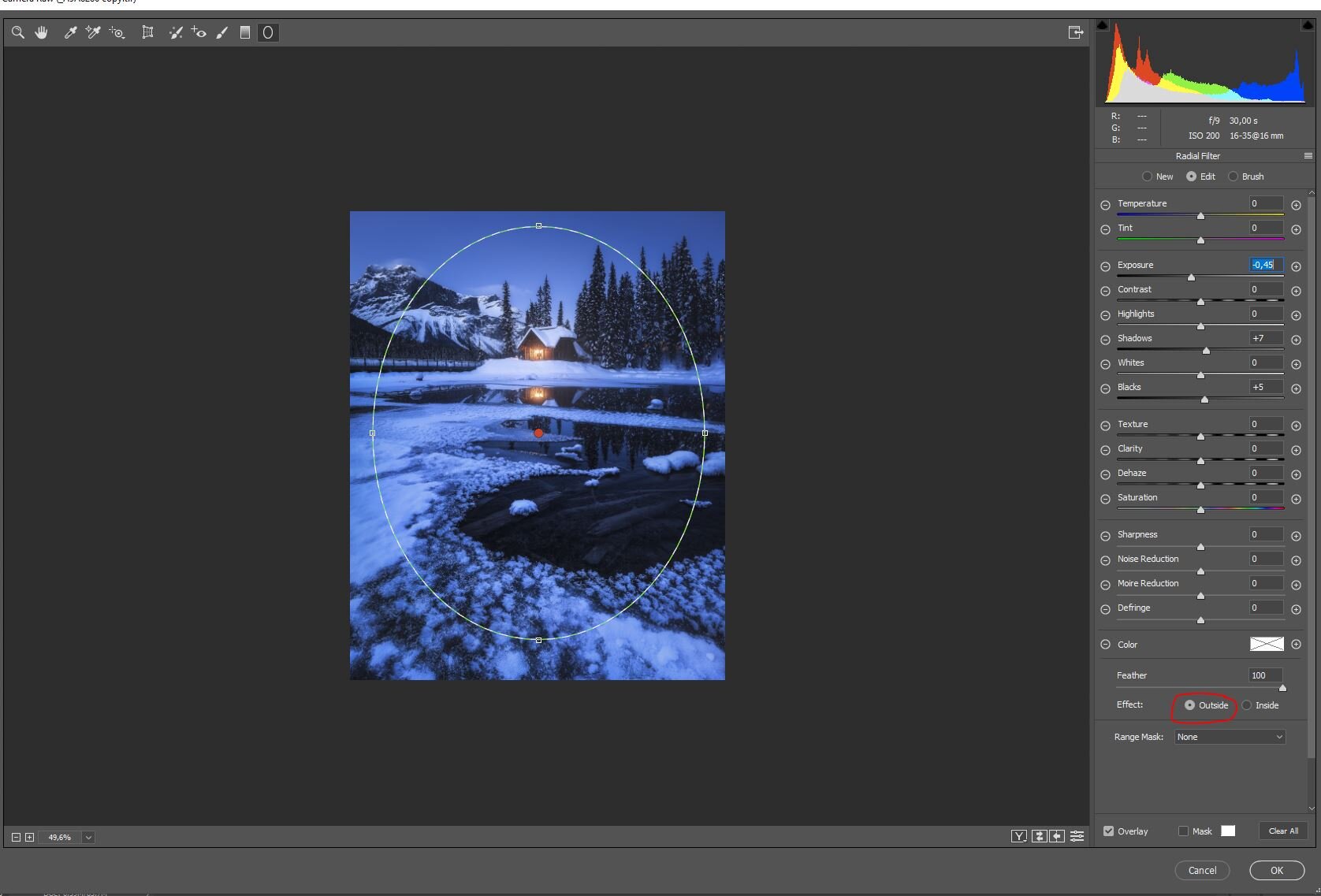Click the zoom out minus box
Screen dimensions: 1321x896
click(x=16, y=837)
